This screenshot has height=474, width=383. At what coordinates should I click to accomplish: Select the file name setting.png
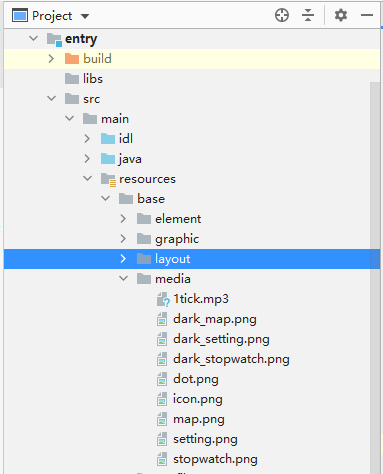coord(205,439)
